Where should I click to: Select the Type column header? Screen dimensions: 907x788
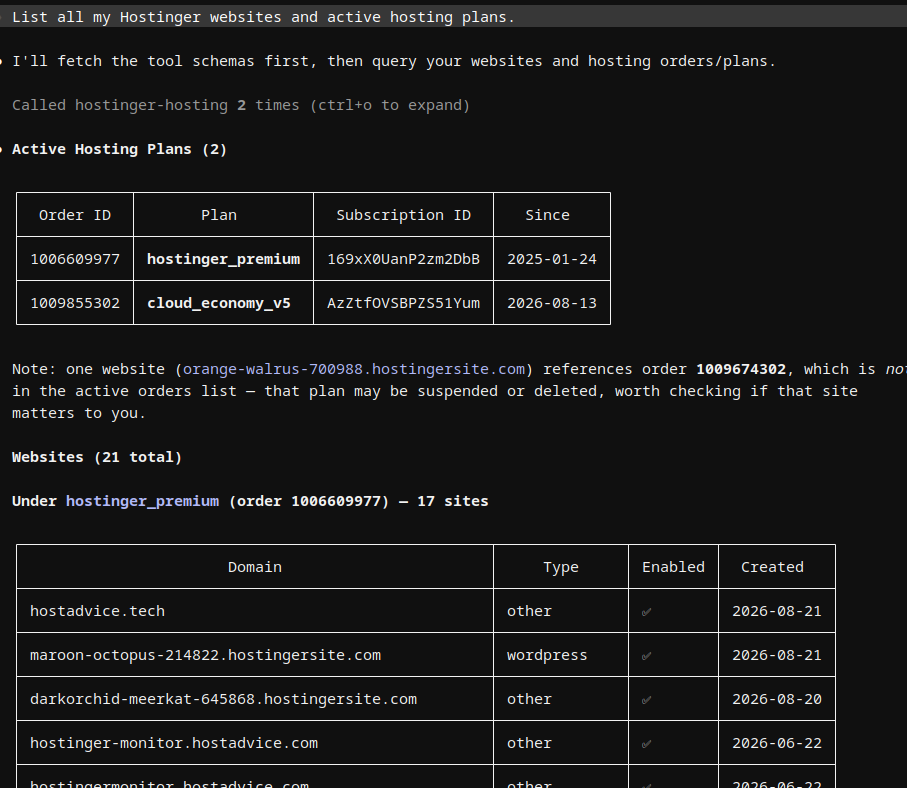(561, 567)
